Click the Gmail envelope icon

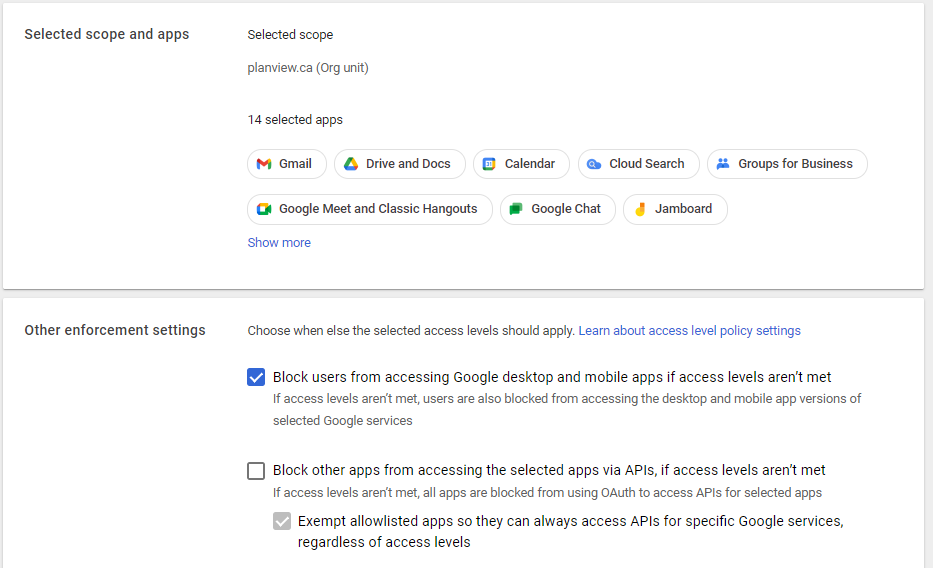tap(264, 164)
